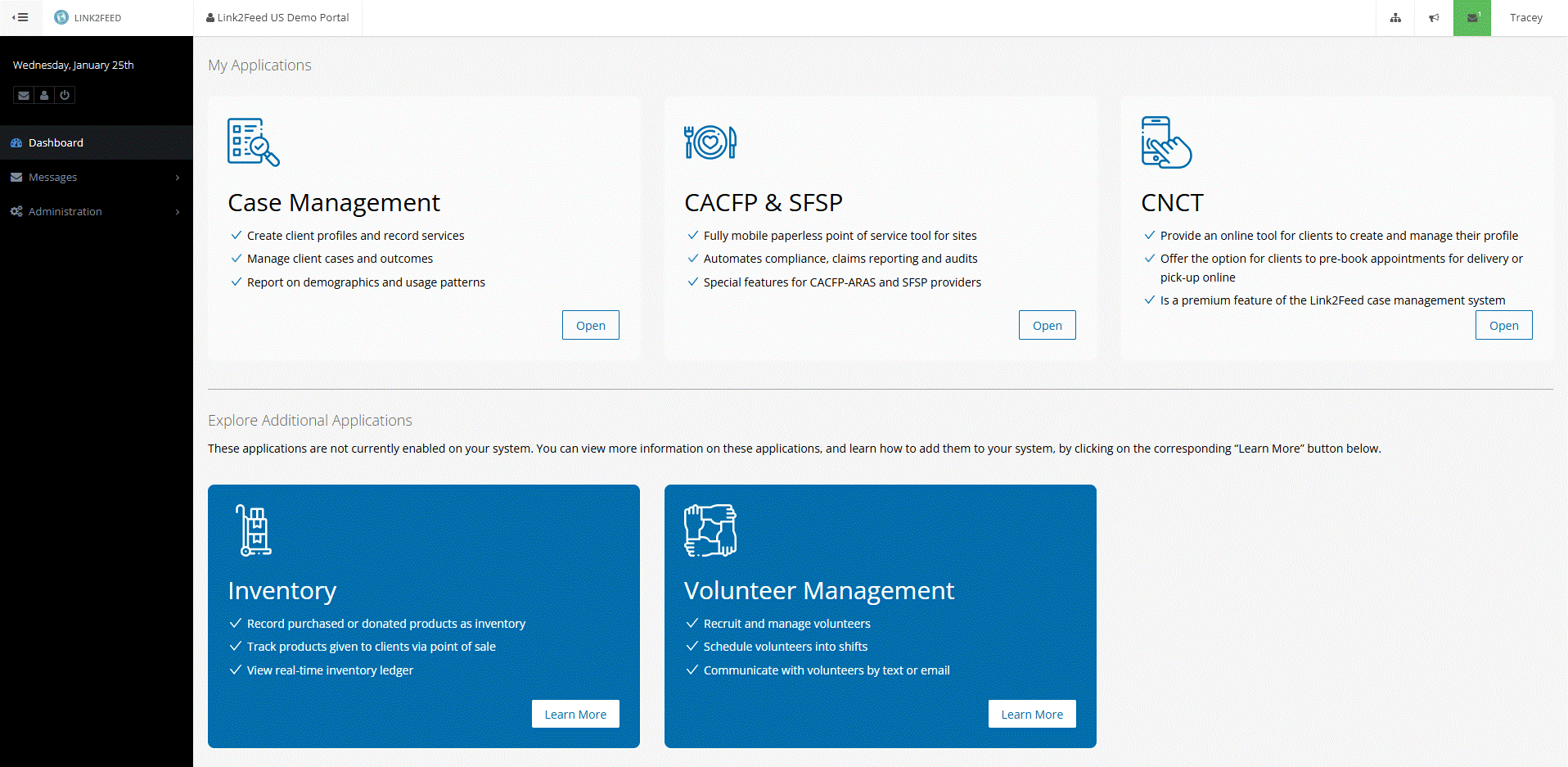The image size is (1568, 767).
Task: Click the envelope icon below the date
Action: point(24,96)
